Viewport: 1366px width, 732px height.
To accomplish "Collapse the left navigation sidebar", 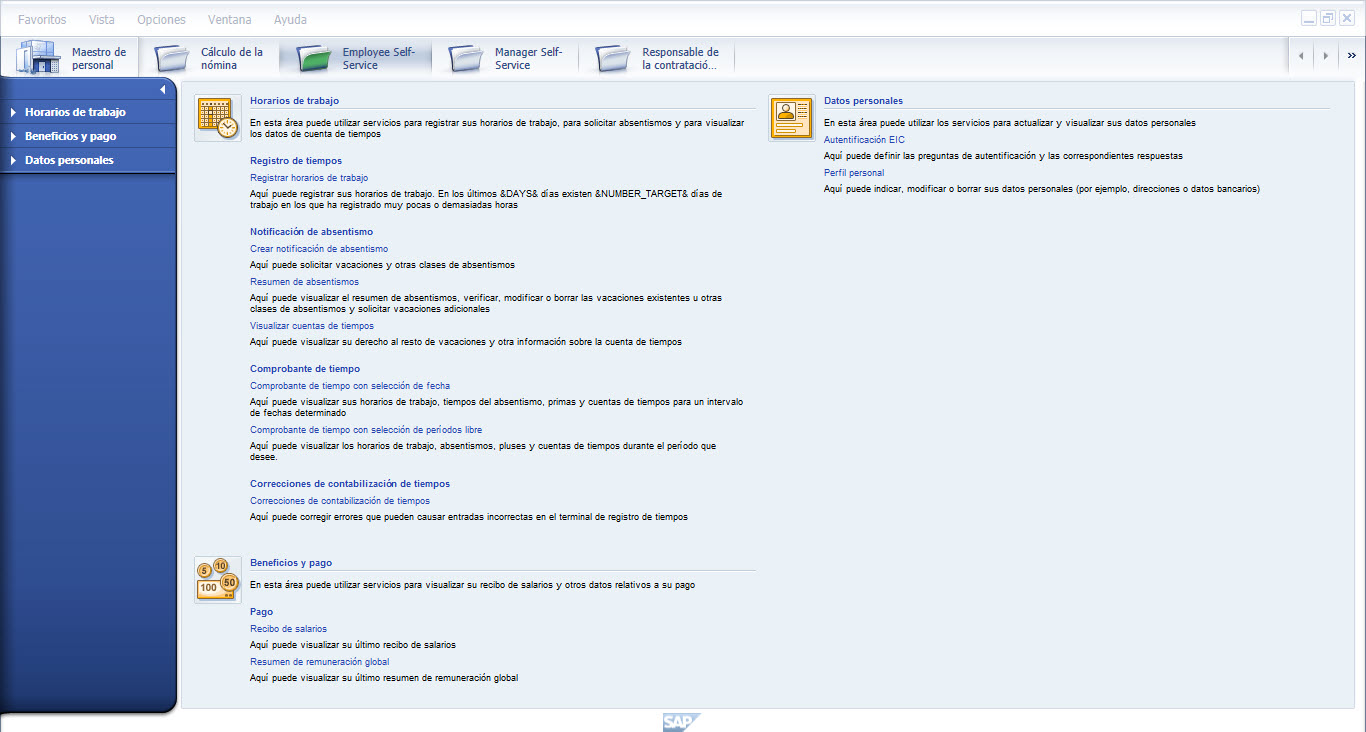I will tap(161, 88).
